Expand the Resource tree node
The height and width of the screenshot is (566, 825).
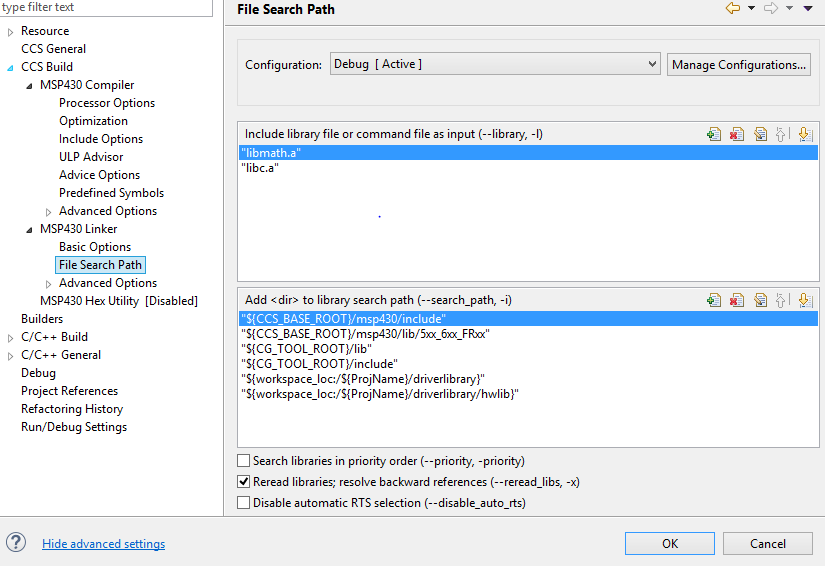click(11, 31)
